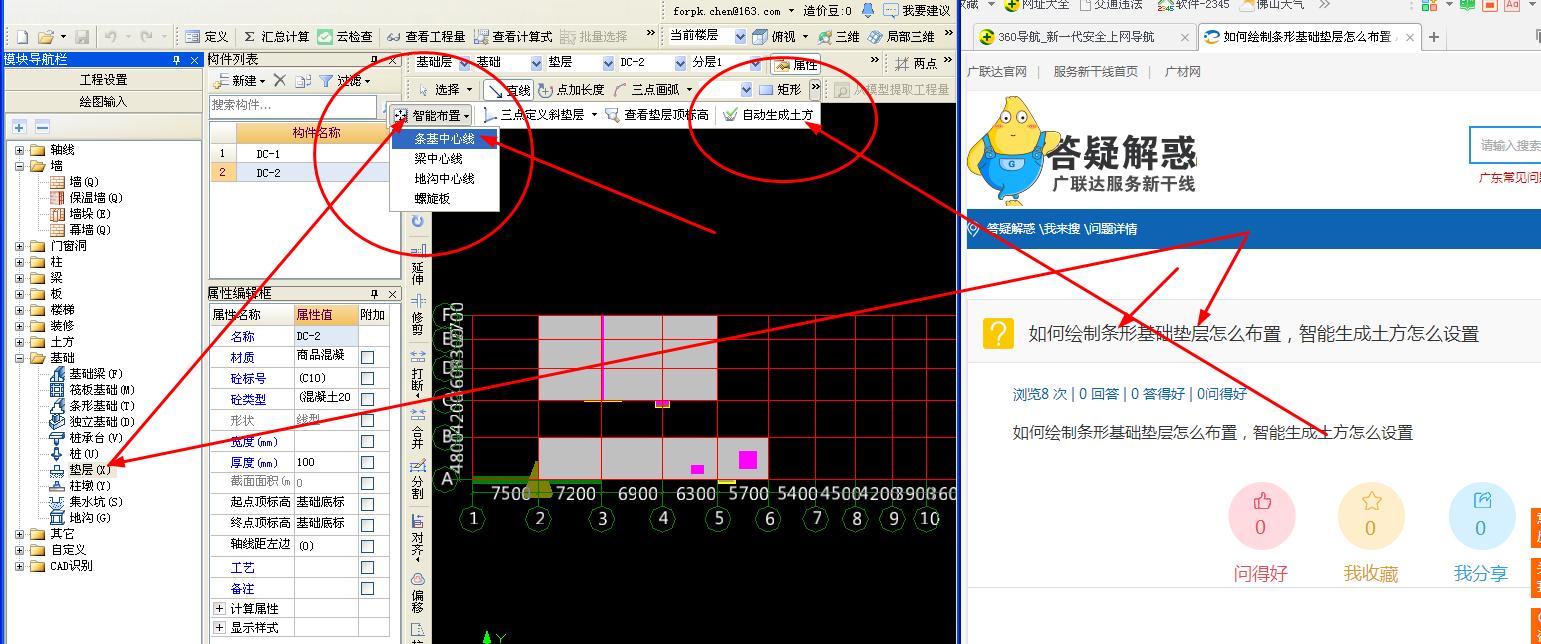
Task: Click 我收藏 favorite button in browser
Action: 1371,531
